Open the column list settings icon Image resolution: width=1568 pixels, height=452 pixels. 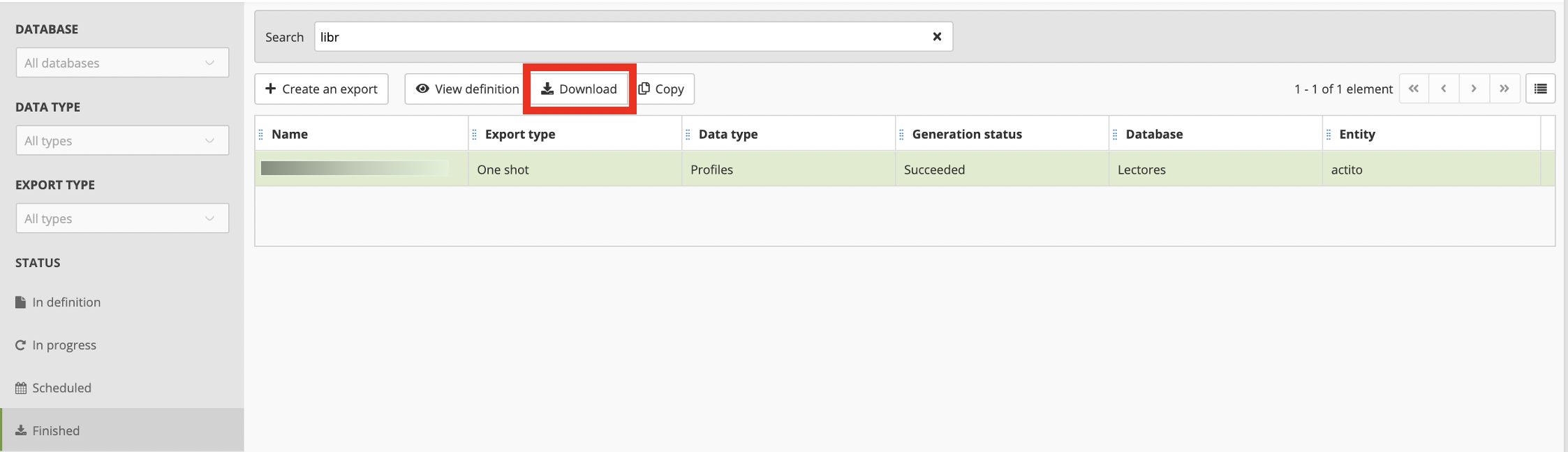point(1540,89)
